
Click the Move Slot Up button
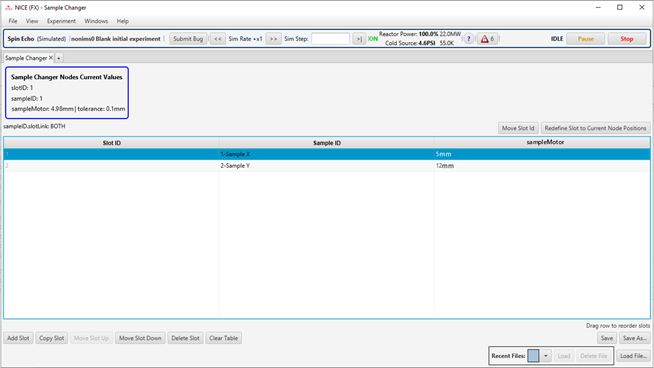coord(91,338)
